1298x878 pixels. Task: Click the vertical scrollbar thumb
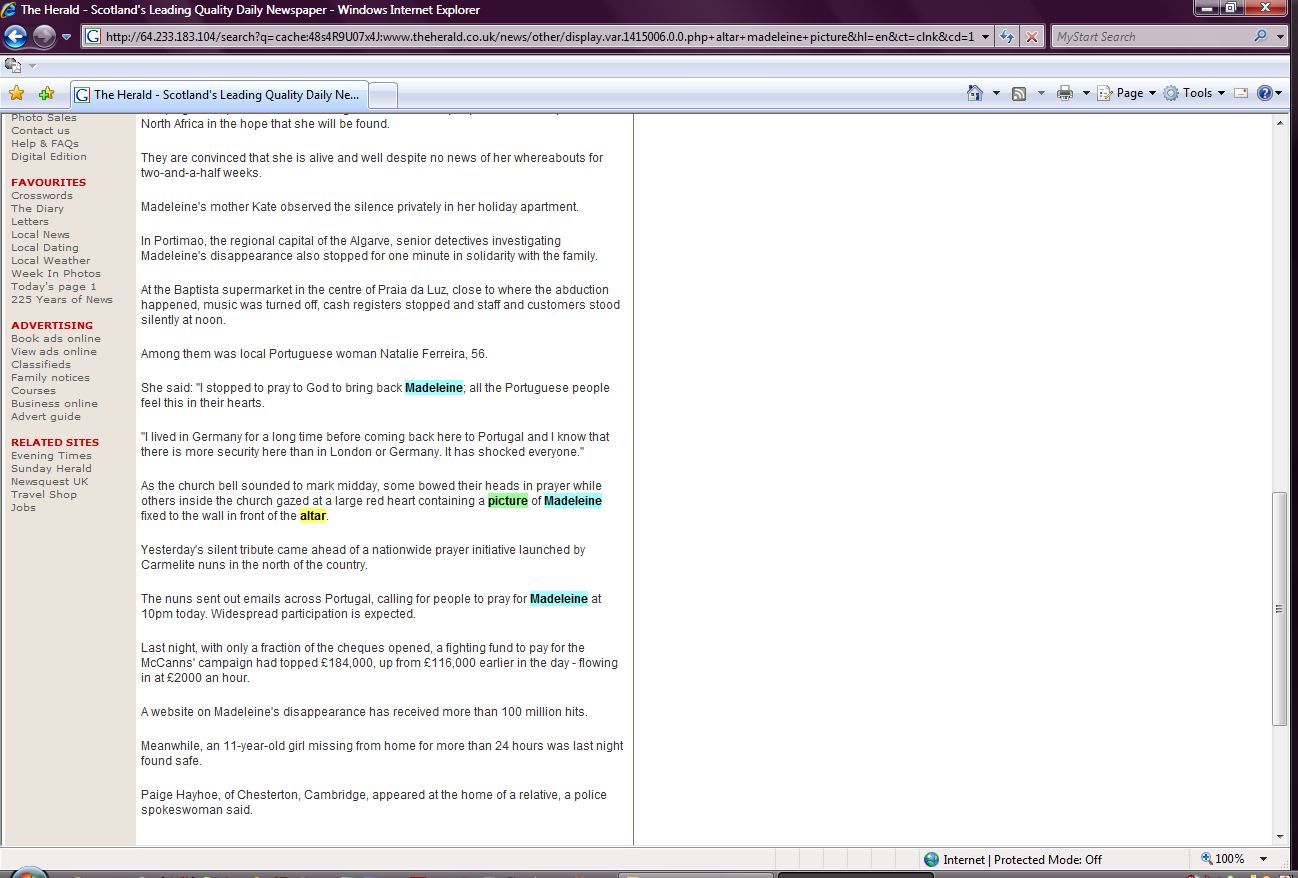click(x=1279, y=608)
